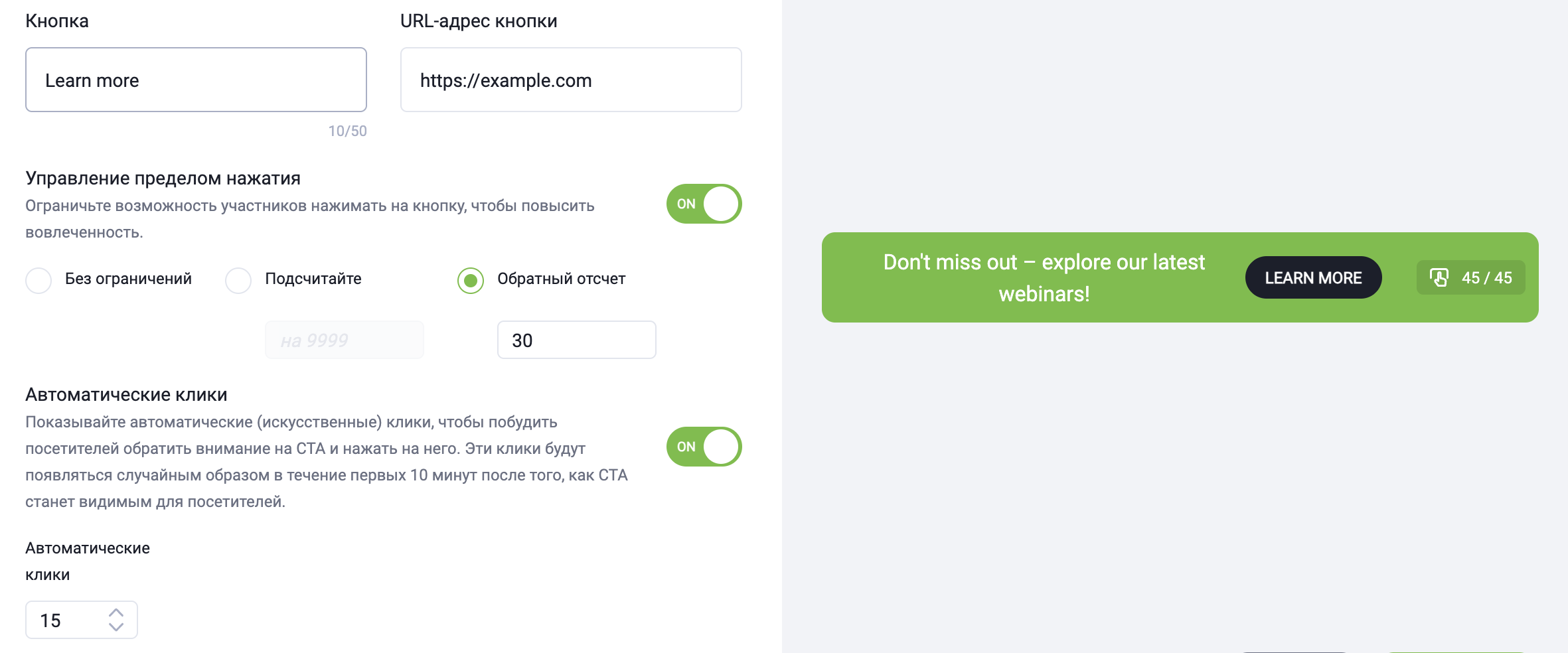Click the click-counter hand icon in preview
1568x653 pixels.
[1439, 277]
